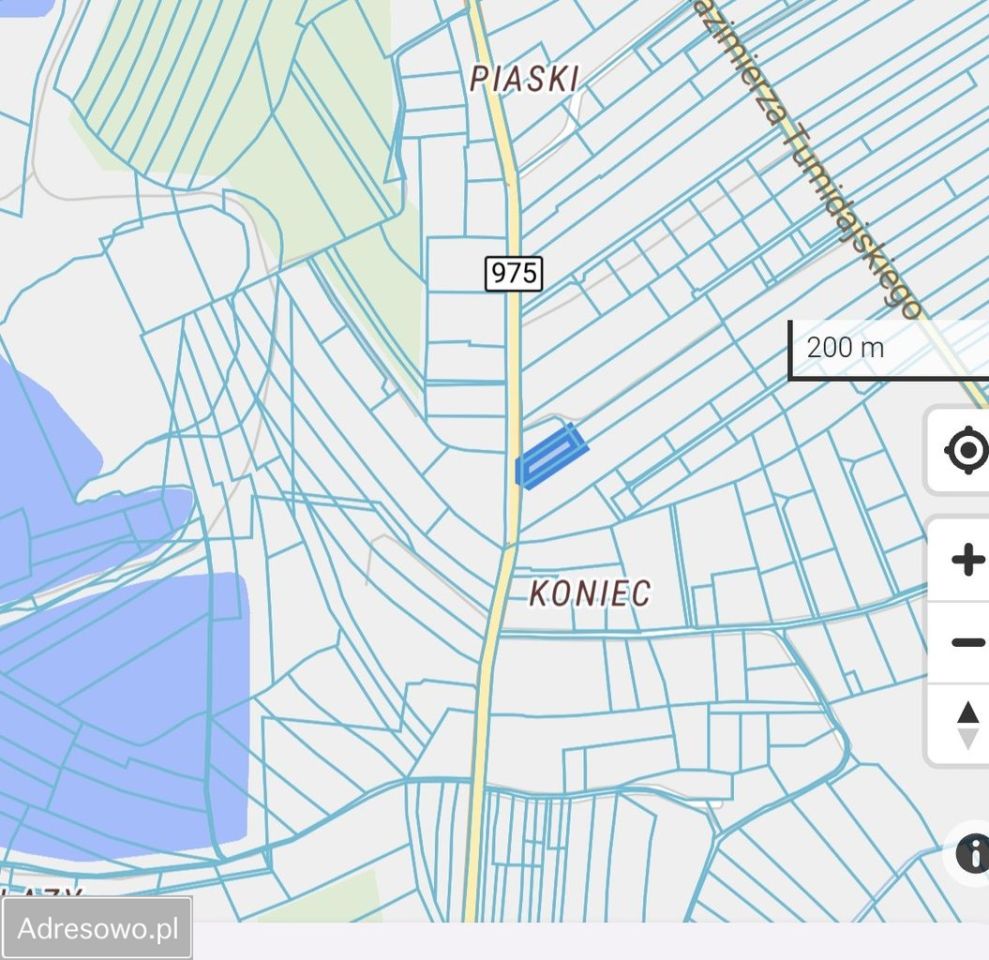
Task: Click the 200 m scale bar
Action: [x=843, y=349]
